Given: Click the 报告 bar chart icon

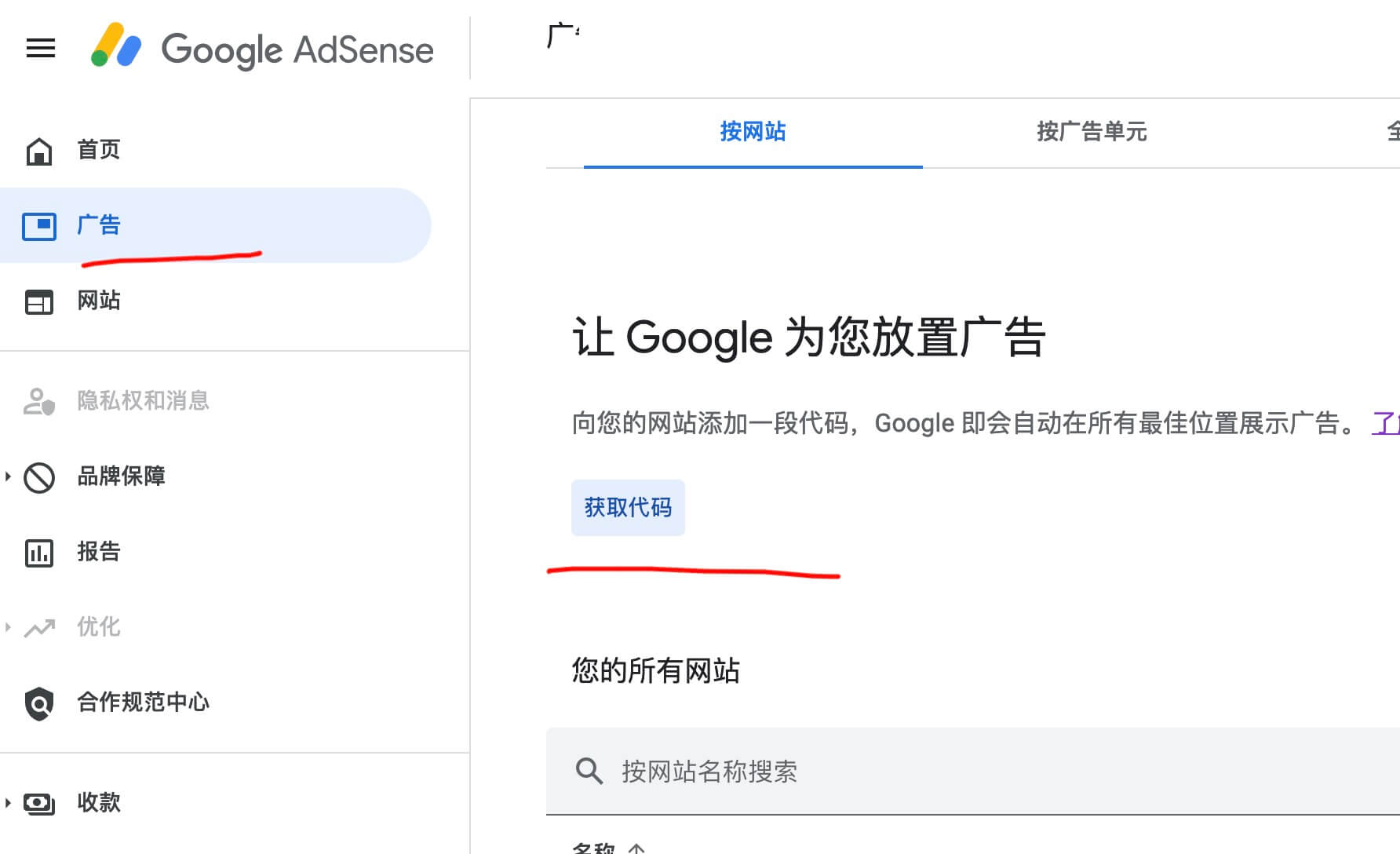Looking at the screenshot, I should coord(39,553).
